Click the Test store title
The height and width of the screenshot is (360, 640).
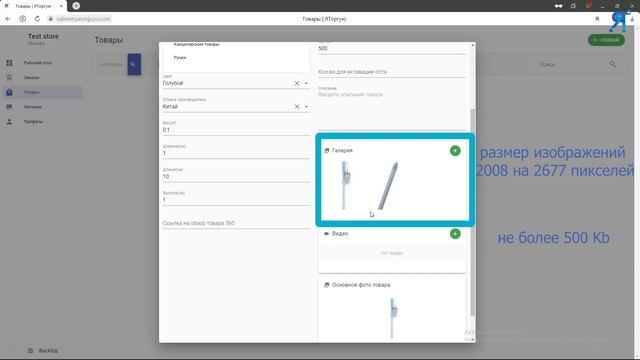[x=43, y=36]
